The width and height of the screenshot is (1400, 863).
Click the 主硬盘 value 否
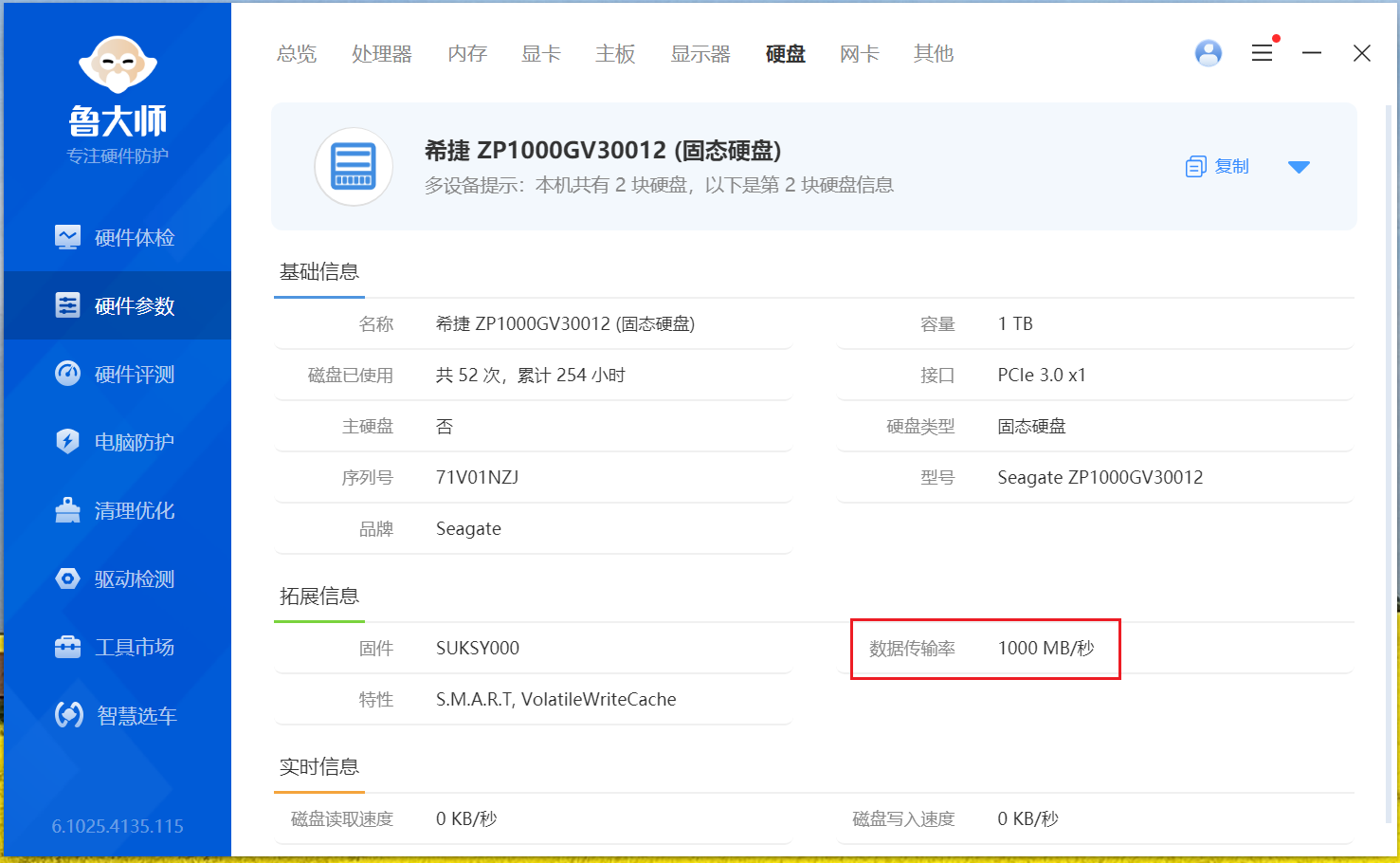[x=444, y=427]
